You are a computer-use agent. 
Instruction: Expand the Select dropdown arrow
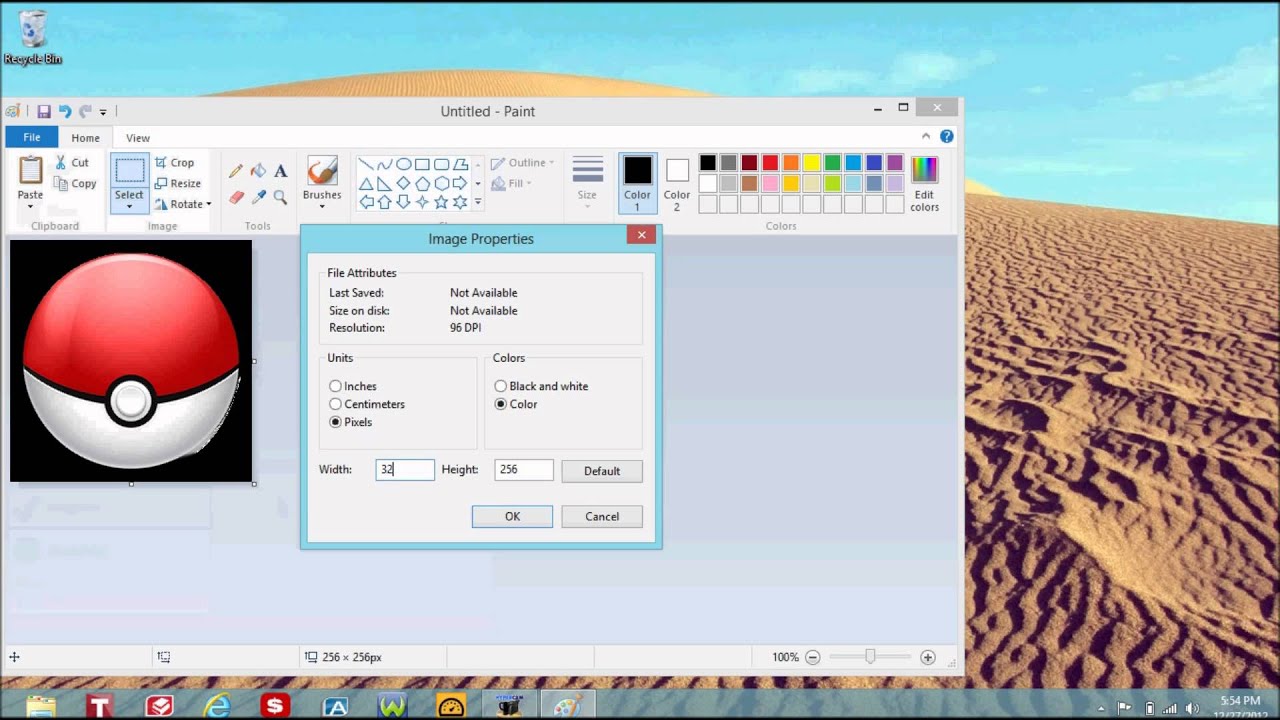(x=129, y=205)
